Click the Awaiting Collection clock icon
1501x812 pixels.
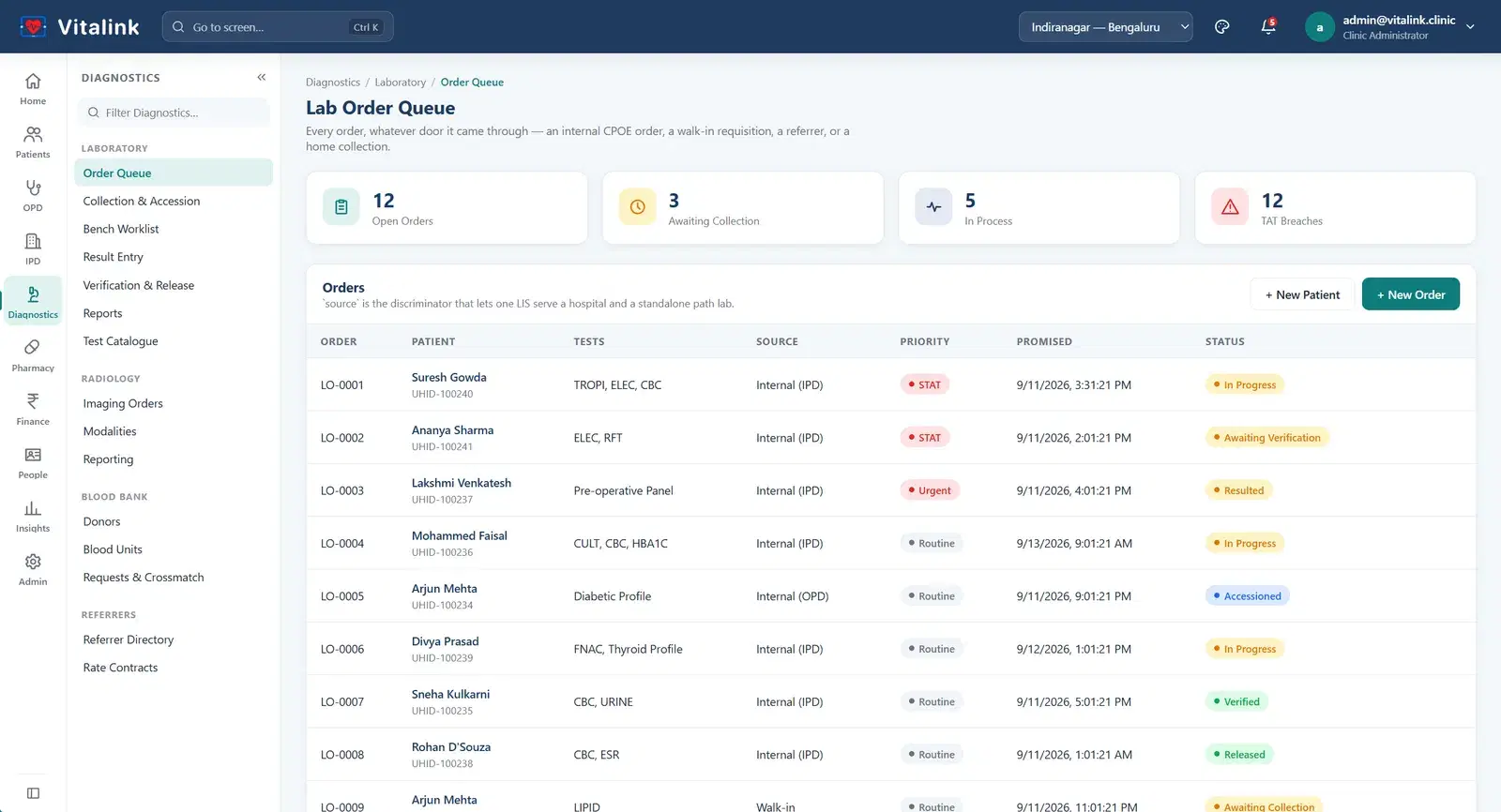pyautogui.click(x=638, y=207)
